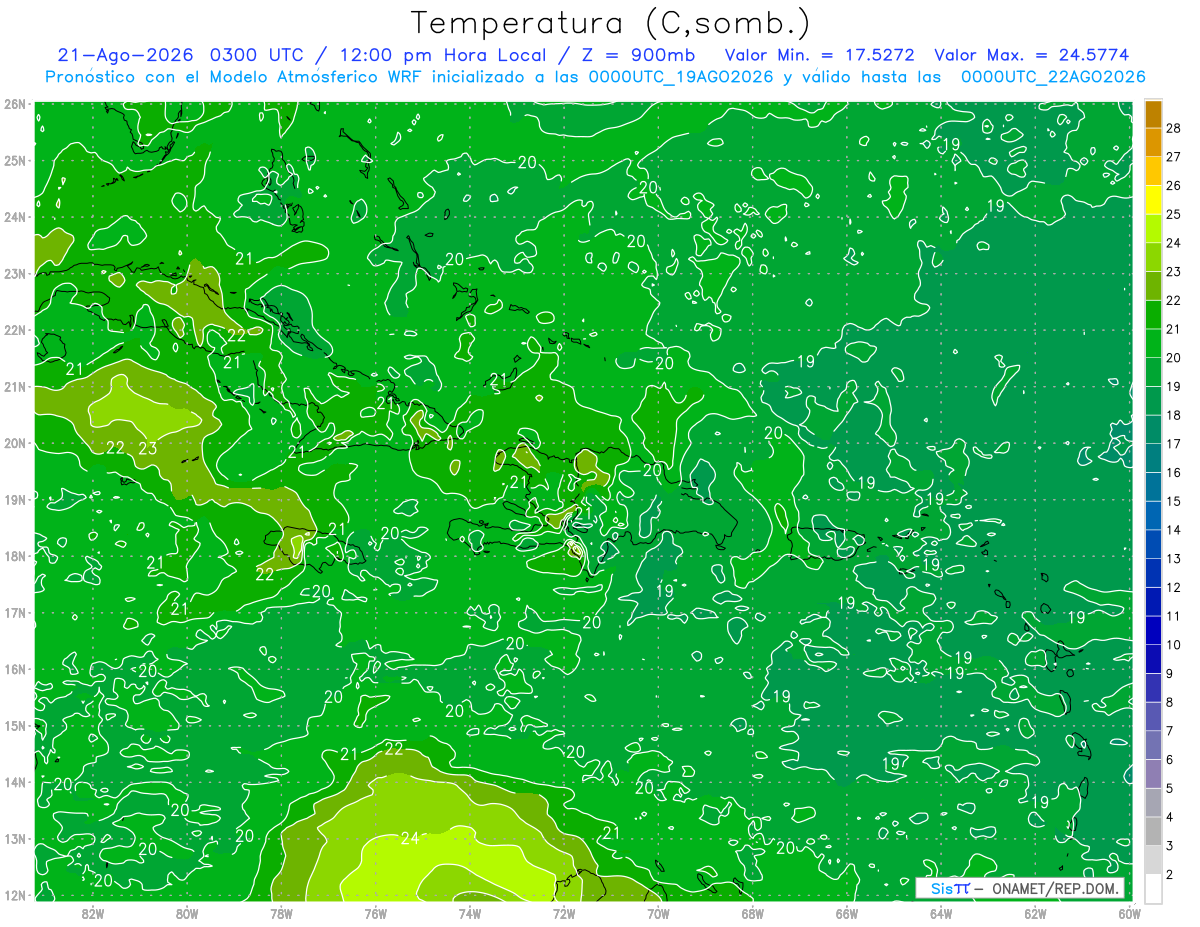Click the '19N' latitude axis label

point(15,500)
